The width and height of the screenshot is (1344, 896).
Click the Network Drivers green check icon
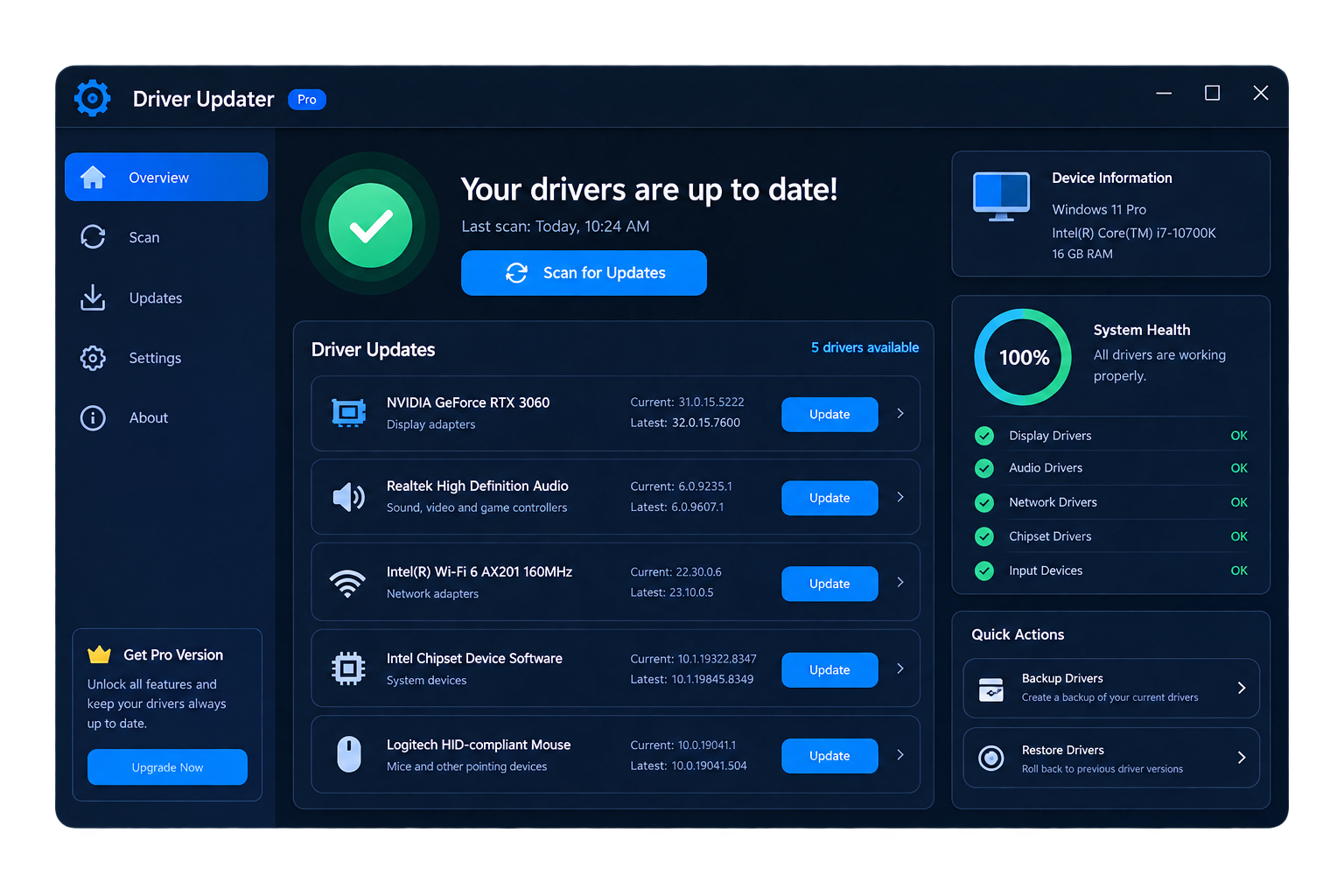tap(984, 502)
